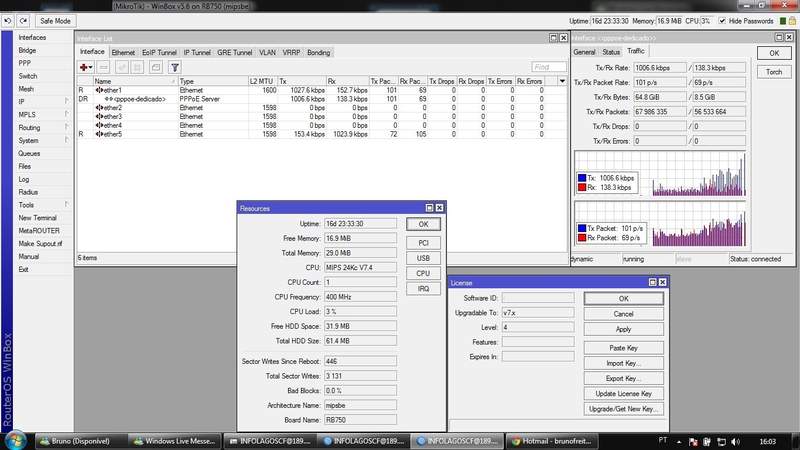The image size is (800, 450).
Task: Click the remove minus icon in Interface List
Action: pyautogui.click(x=104, y=67)
